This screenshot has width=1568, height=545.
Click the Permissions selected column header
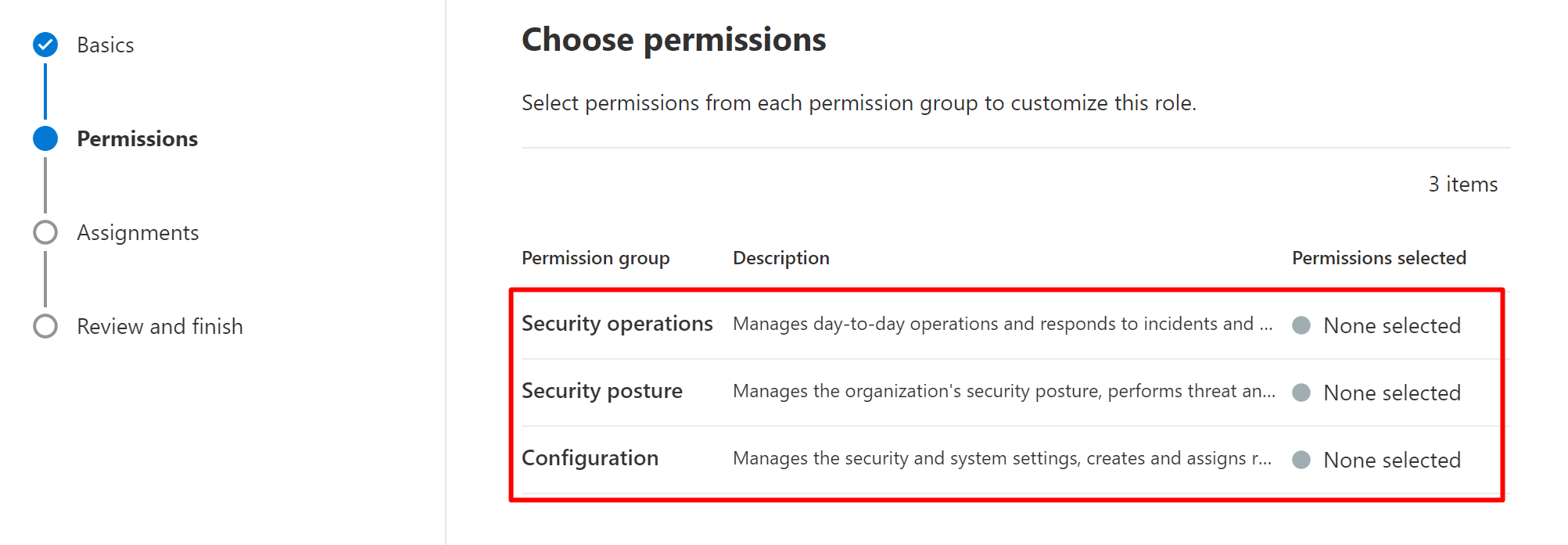point(1379,258)
